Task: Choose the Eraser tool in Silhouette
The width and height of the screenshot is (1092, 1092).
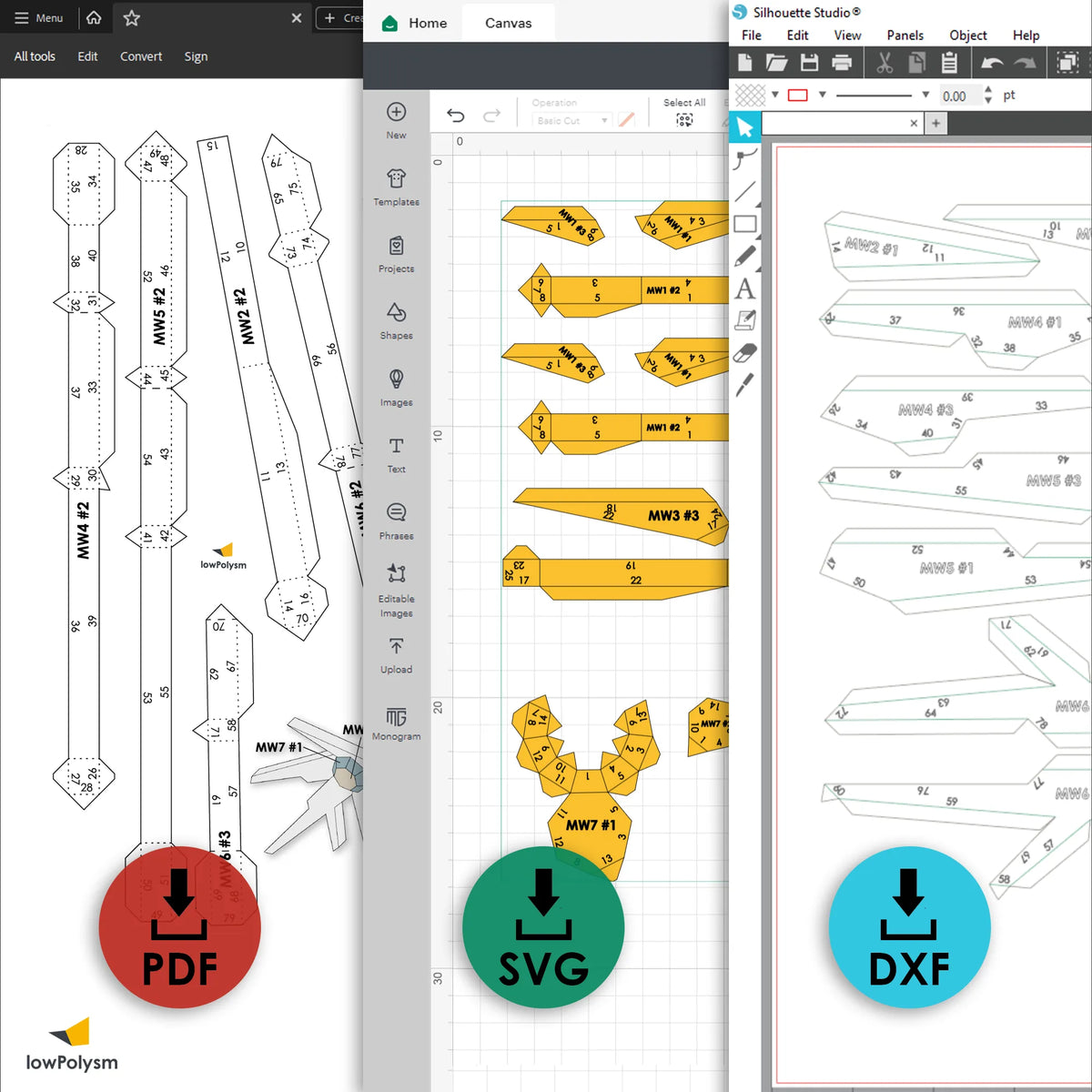Action: (745, 352)
